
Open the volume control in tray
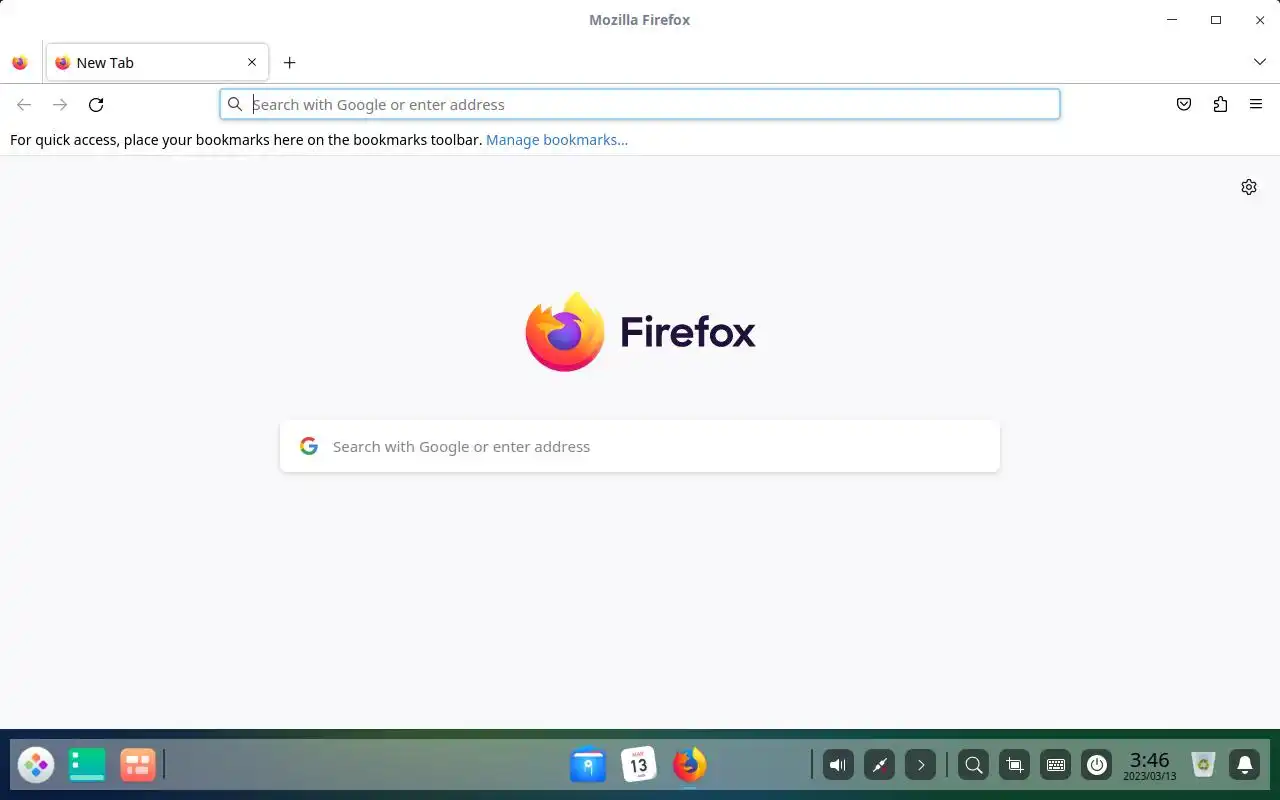838,765
